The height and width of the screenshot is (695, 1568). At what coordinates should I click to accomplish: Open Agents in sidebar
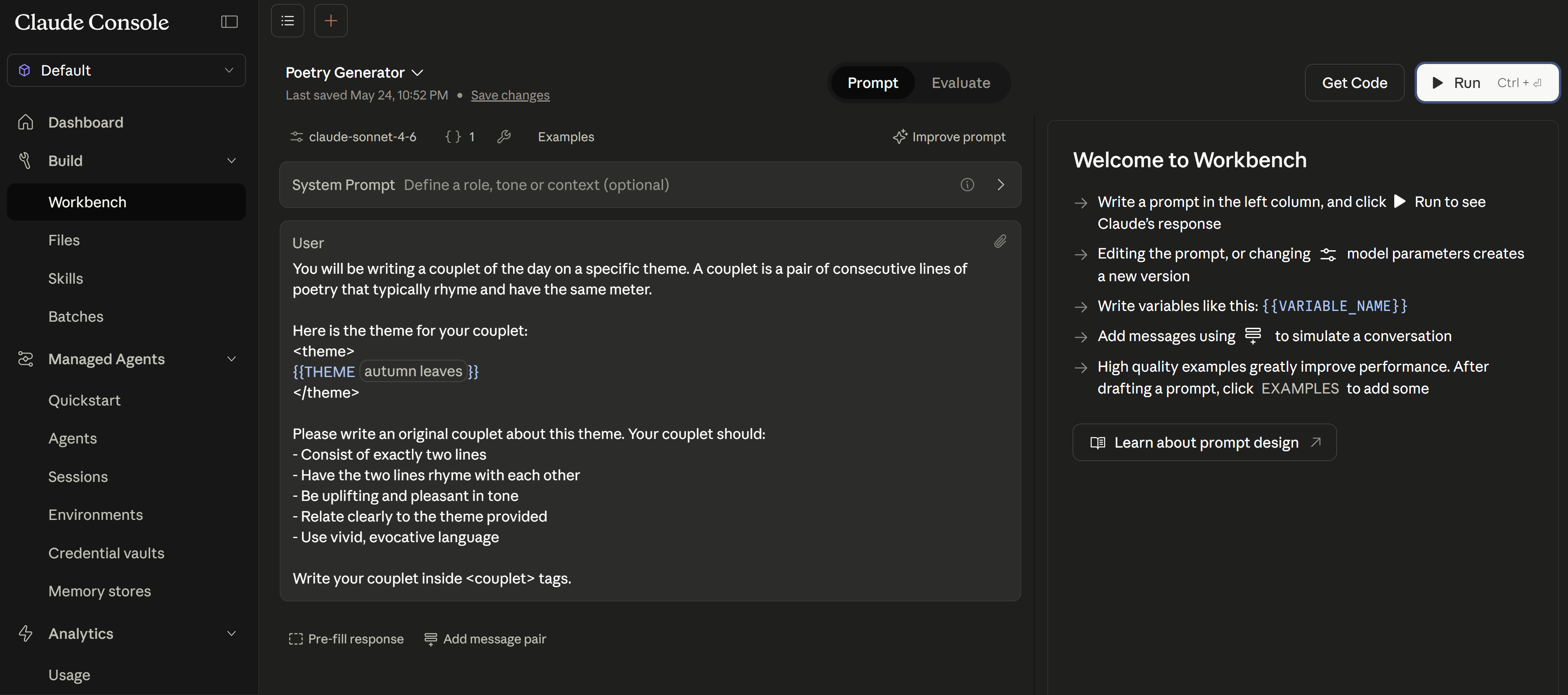click(x=72, y=439)
